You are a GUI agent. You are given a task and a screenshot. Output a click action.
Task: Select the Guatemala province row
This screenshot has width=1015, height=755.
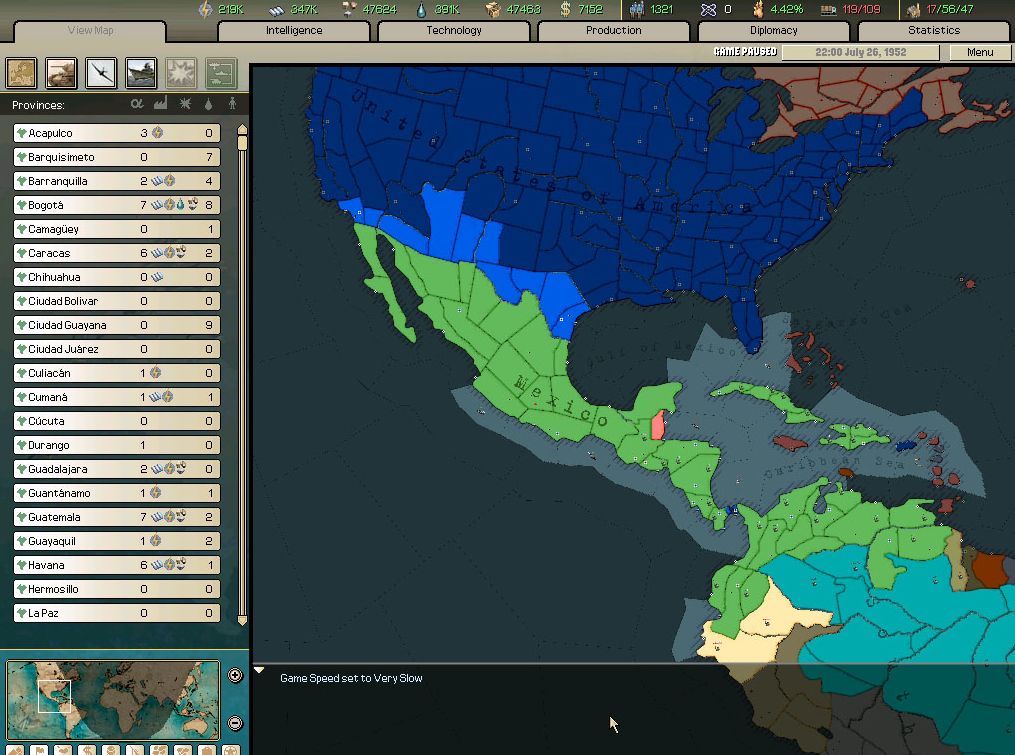coord(117,516)
